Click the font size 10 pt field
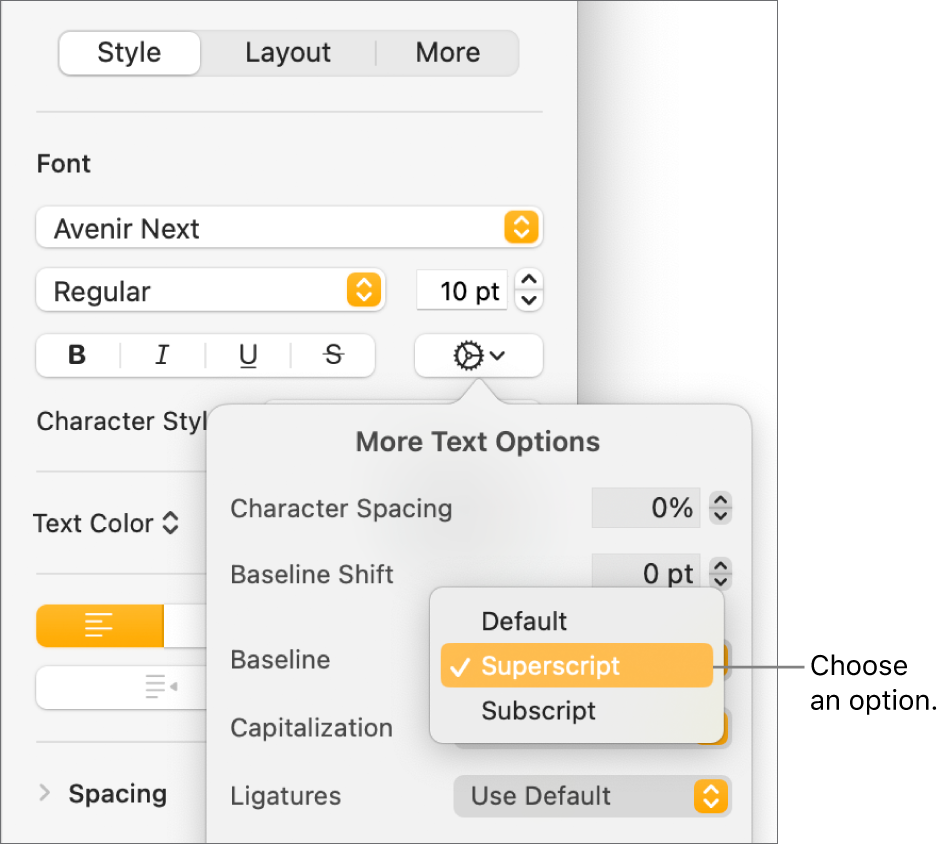This screenshot has height=846, width=942. [x=462, y=291]
